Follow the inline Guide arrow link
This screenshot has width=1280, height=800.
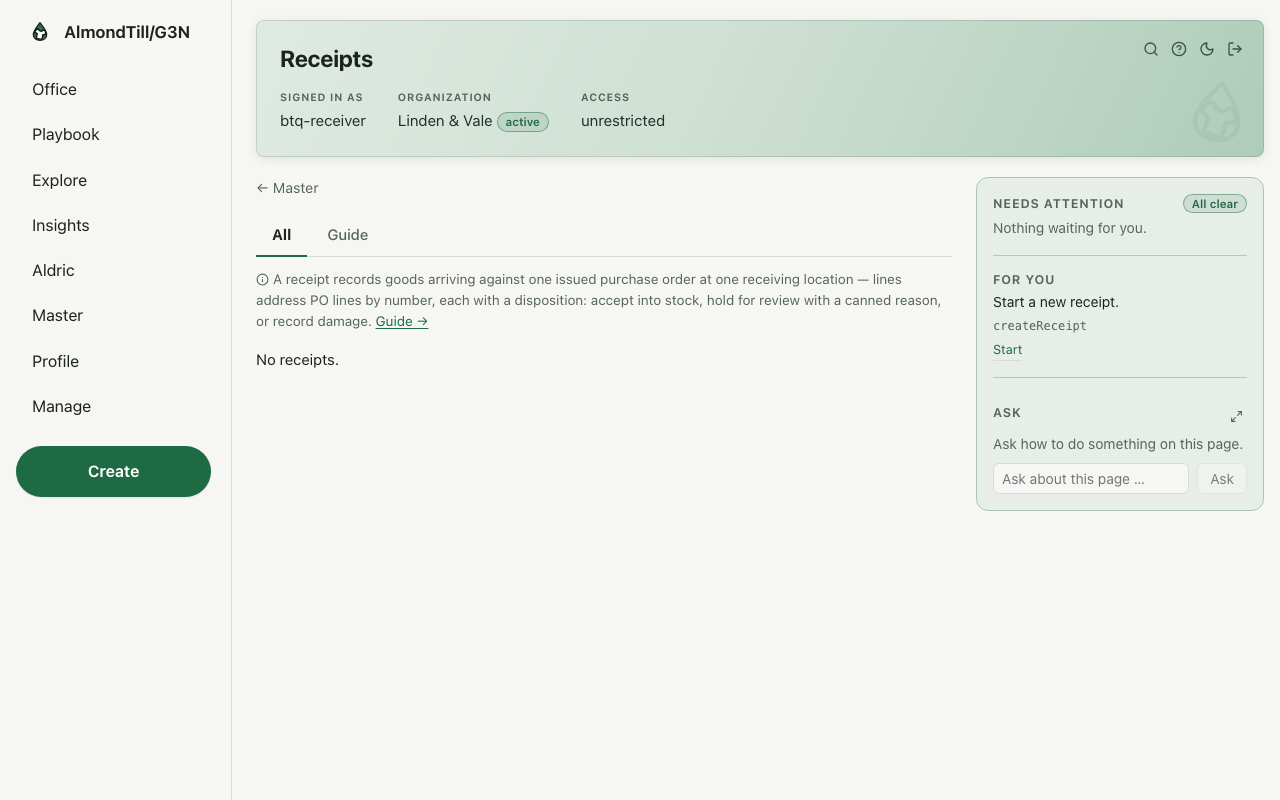(x=402, y=321)
